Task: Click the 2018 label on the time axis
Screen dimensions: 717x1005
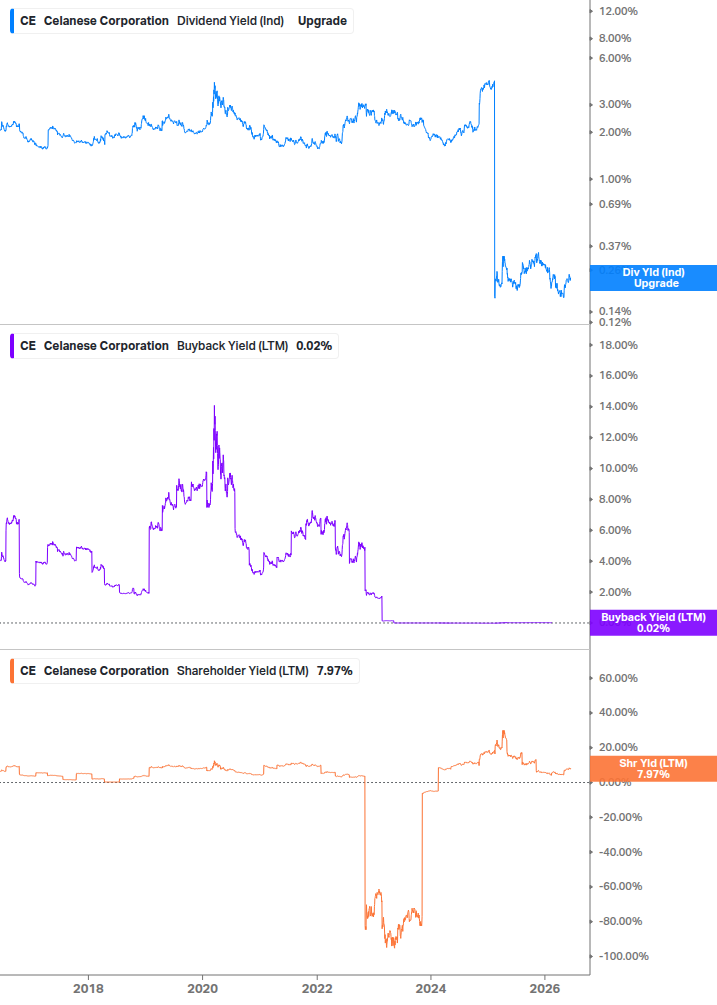Action: [88, 988]
